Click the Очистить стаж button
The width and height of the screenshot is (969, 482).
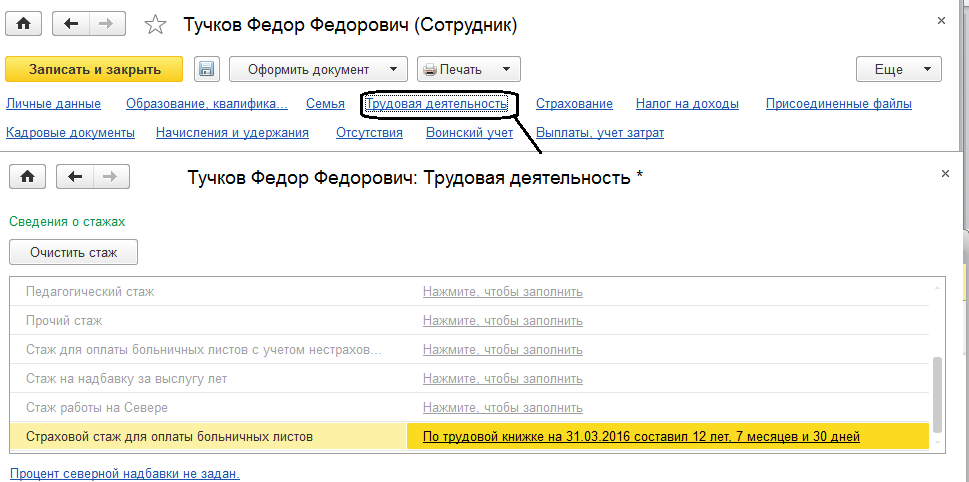pos(74,252)
